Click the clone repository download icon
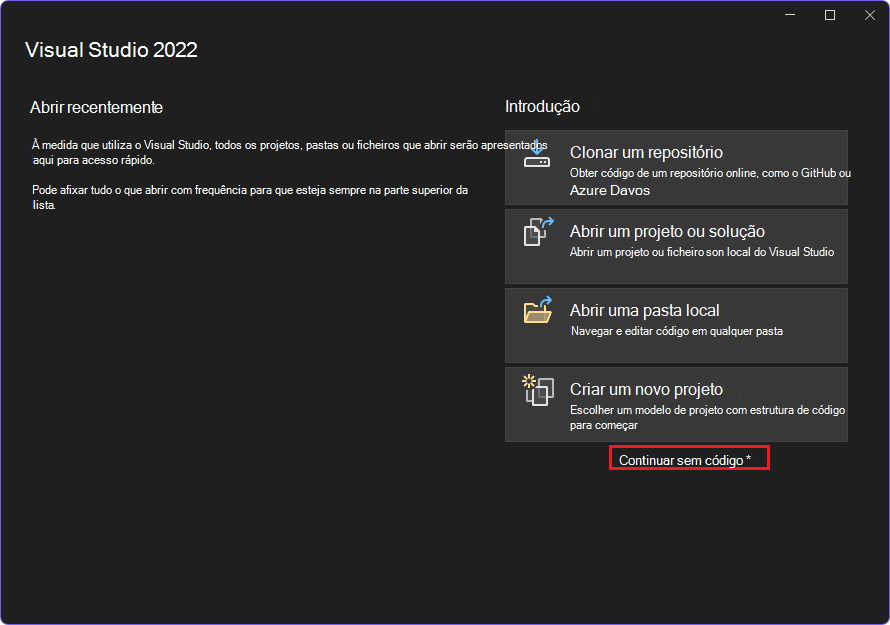 (x=536, y=154)
